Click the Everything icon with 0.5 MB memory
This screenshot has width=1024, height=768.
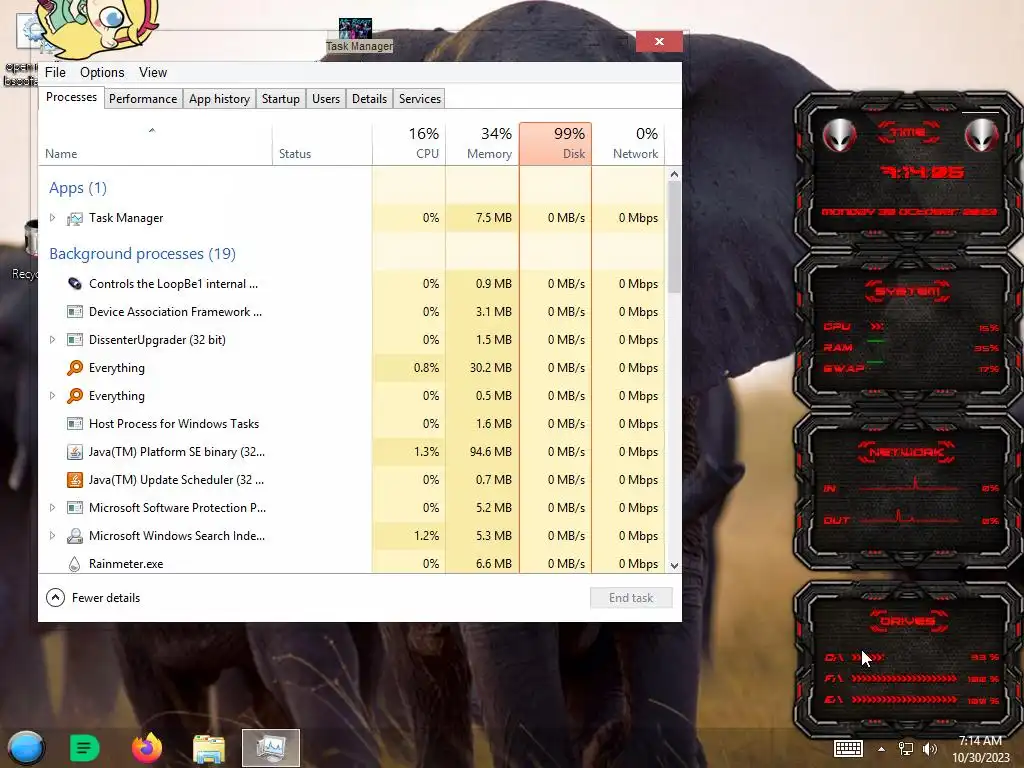[75, 396]
